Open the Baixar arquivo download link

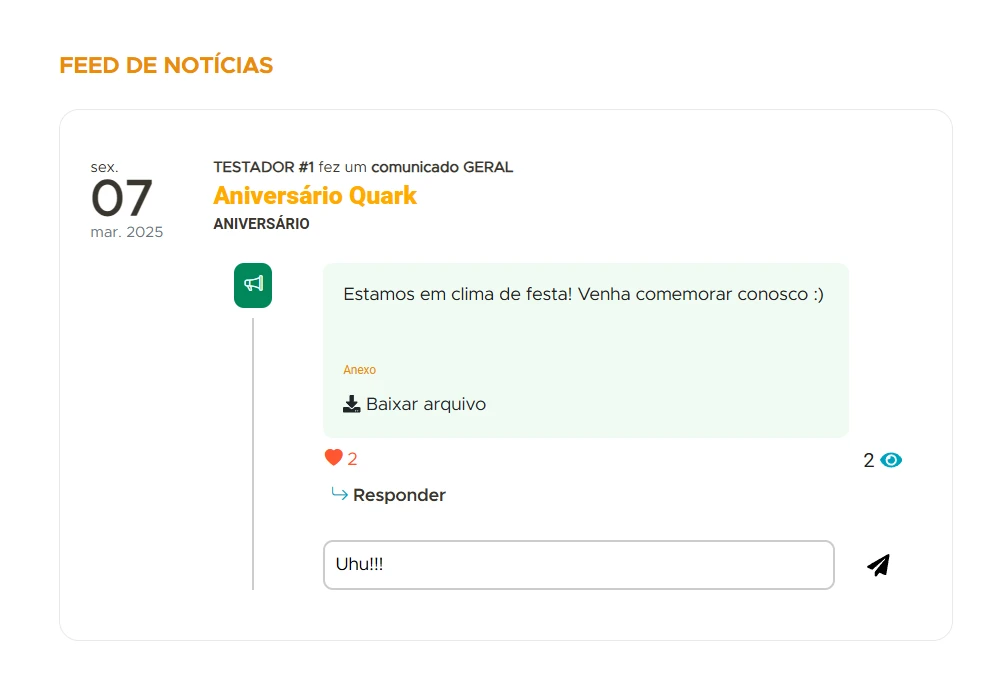[426, 404]
